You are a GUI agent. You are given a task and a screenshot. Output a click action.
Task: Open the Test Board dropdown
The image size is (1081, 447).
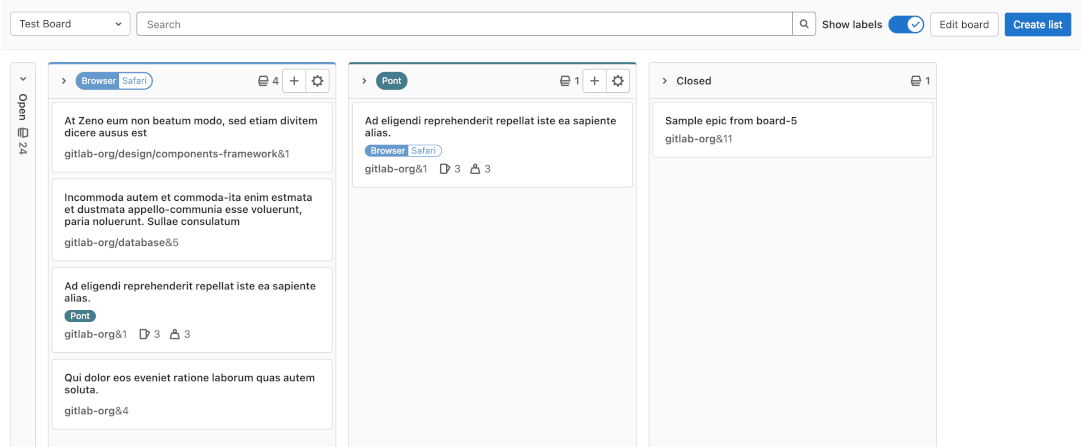70,24
